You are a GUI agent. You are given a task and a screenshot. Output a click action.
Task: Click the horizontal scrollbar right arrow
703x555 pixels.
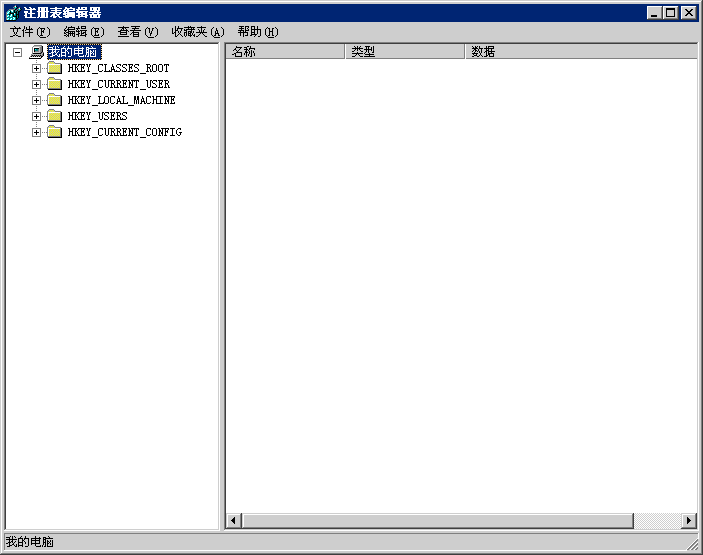(689, 520)
